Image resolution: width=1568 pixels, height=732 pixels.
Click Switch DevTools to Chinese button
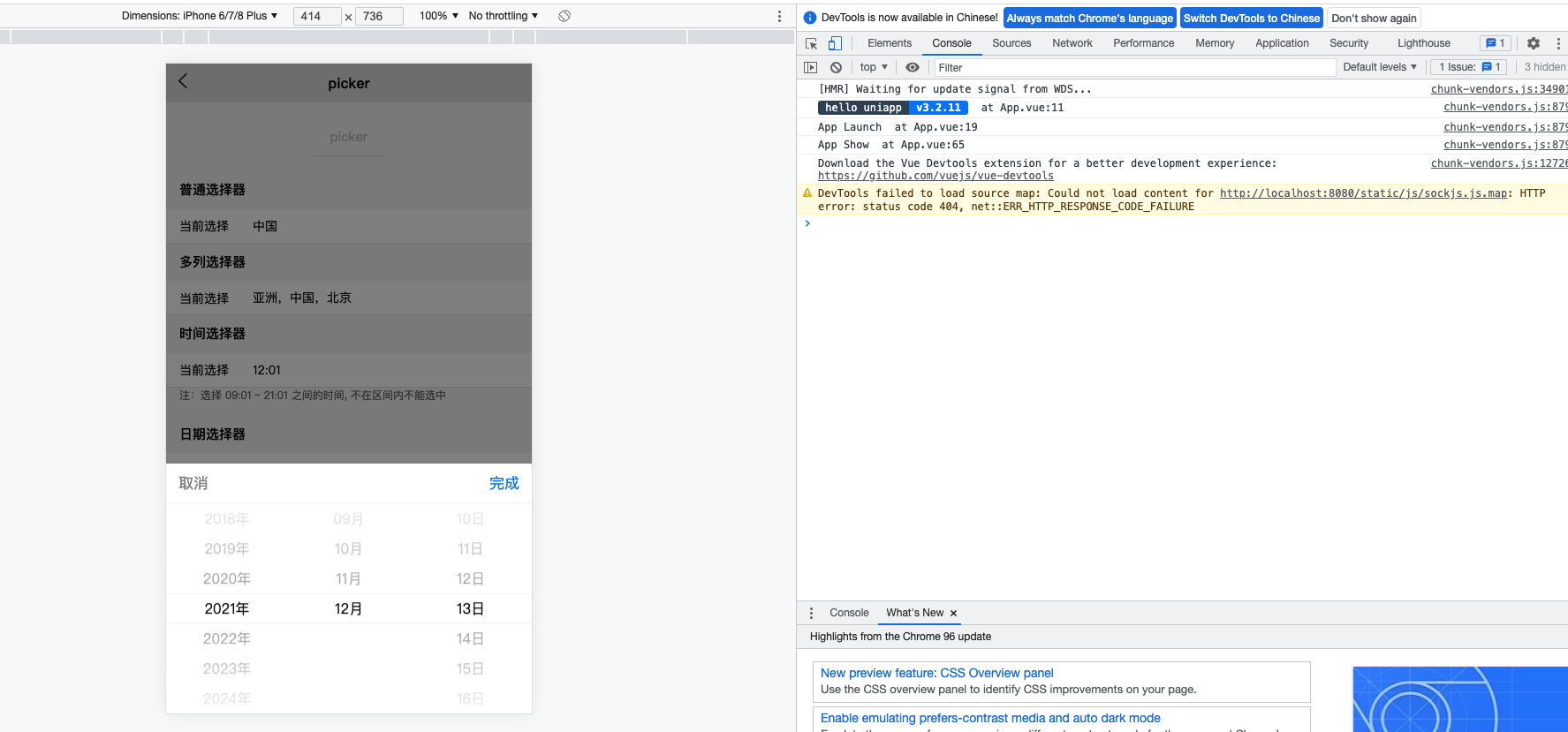1251,19
